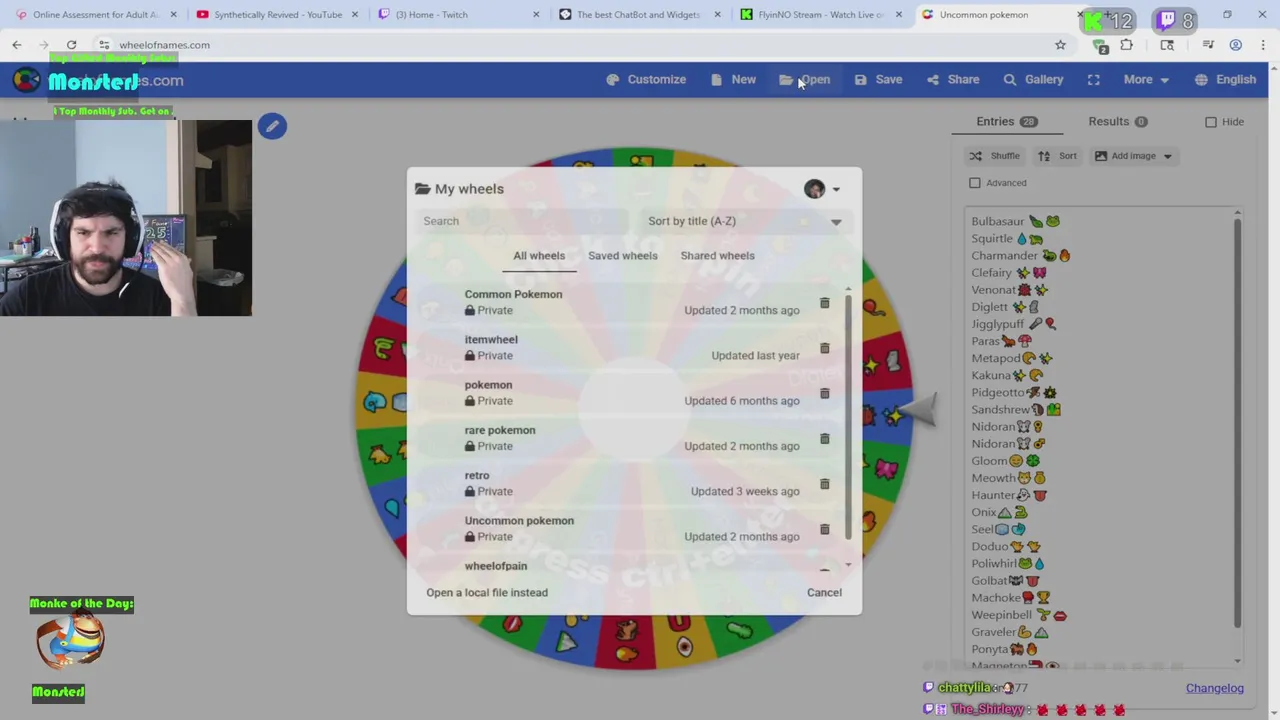Click the browser back arrow
This screenshot has height=720, width=1280.
(17, 45)
